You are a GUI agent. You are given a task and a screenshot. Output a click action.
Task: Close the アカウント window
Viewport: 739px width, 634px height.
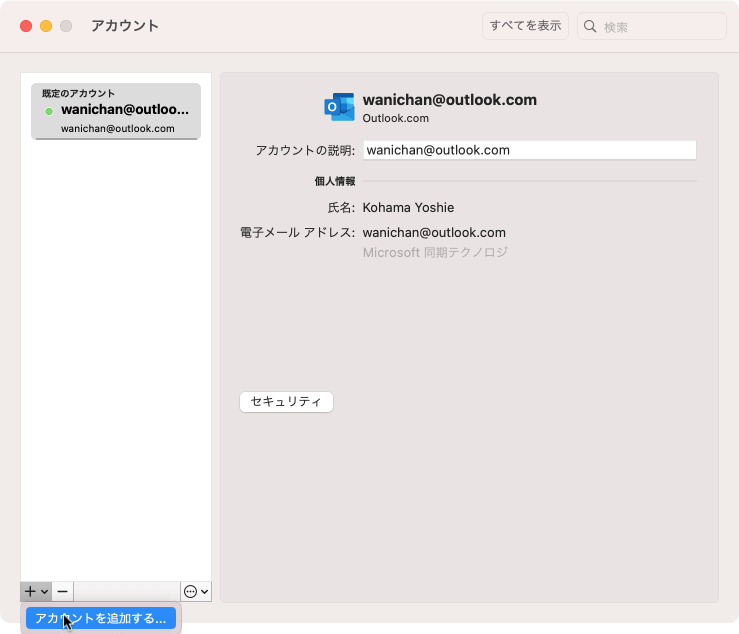[x=26, y=26]
